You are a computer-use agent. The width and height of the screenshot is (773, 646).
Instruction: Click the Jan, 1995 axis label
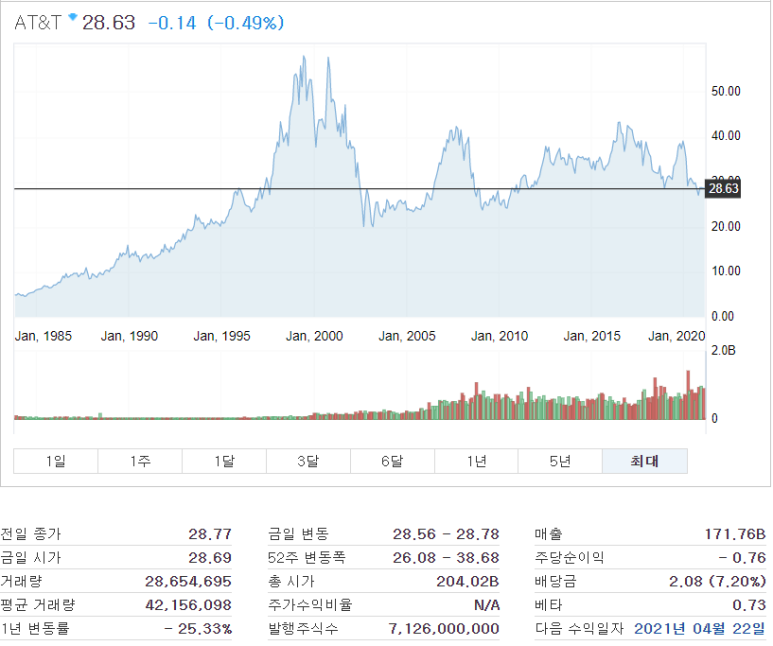pos(222,336)
